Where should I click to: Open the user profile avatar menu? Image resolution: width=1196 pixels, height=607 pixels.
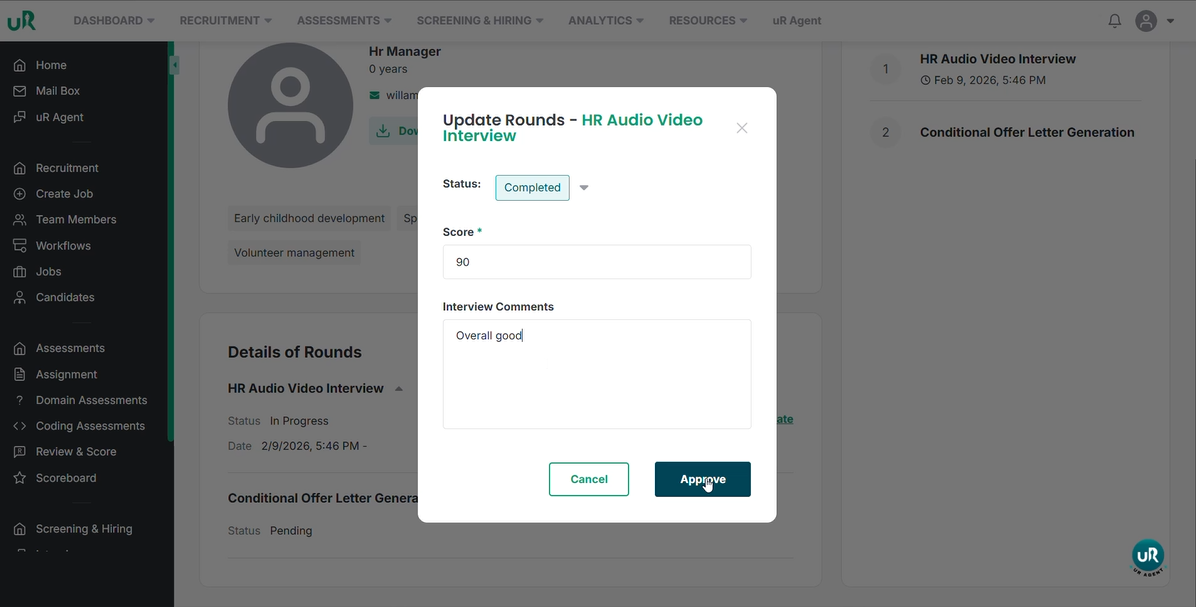click(x=1147, y=21)
